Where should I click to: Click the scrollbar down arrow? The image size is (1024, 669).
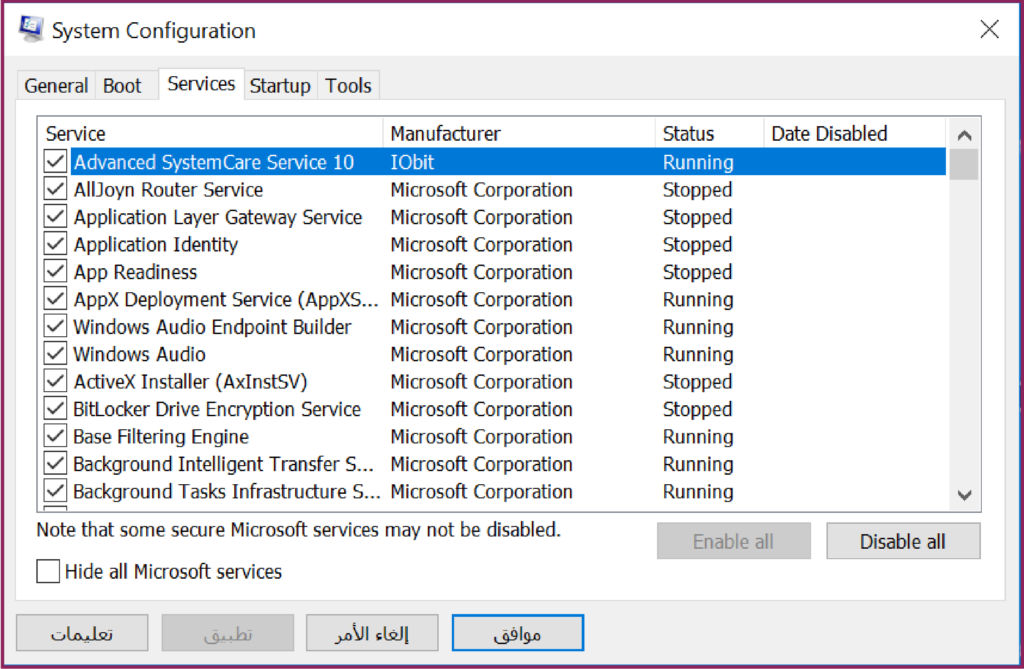click(x=964, y=495)
